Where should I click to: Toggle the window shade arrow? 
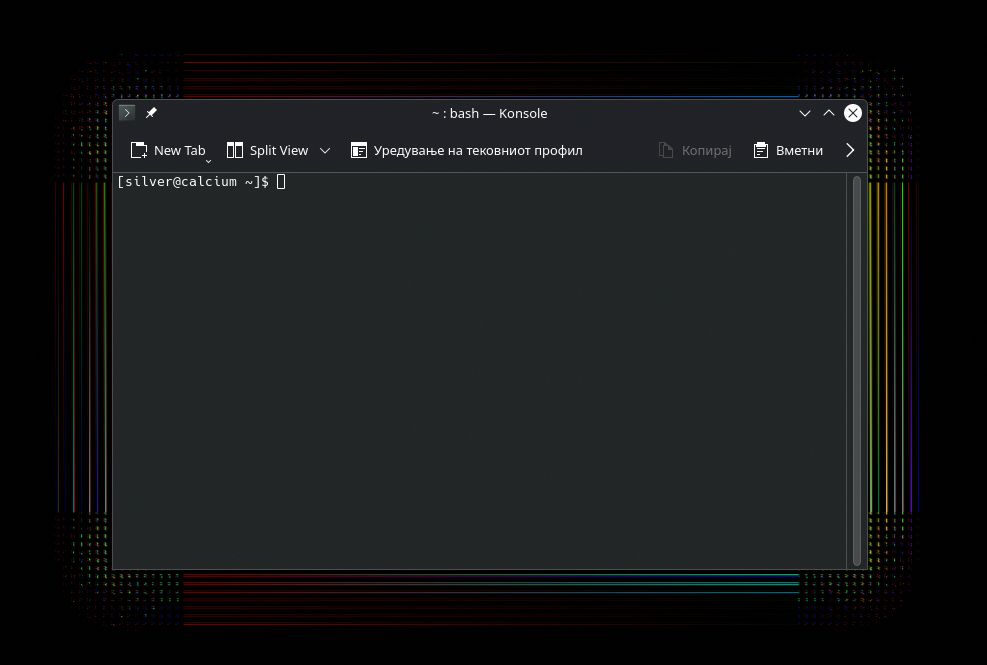(829, 113)
